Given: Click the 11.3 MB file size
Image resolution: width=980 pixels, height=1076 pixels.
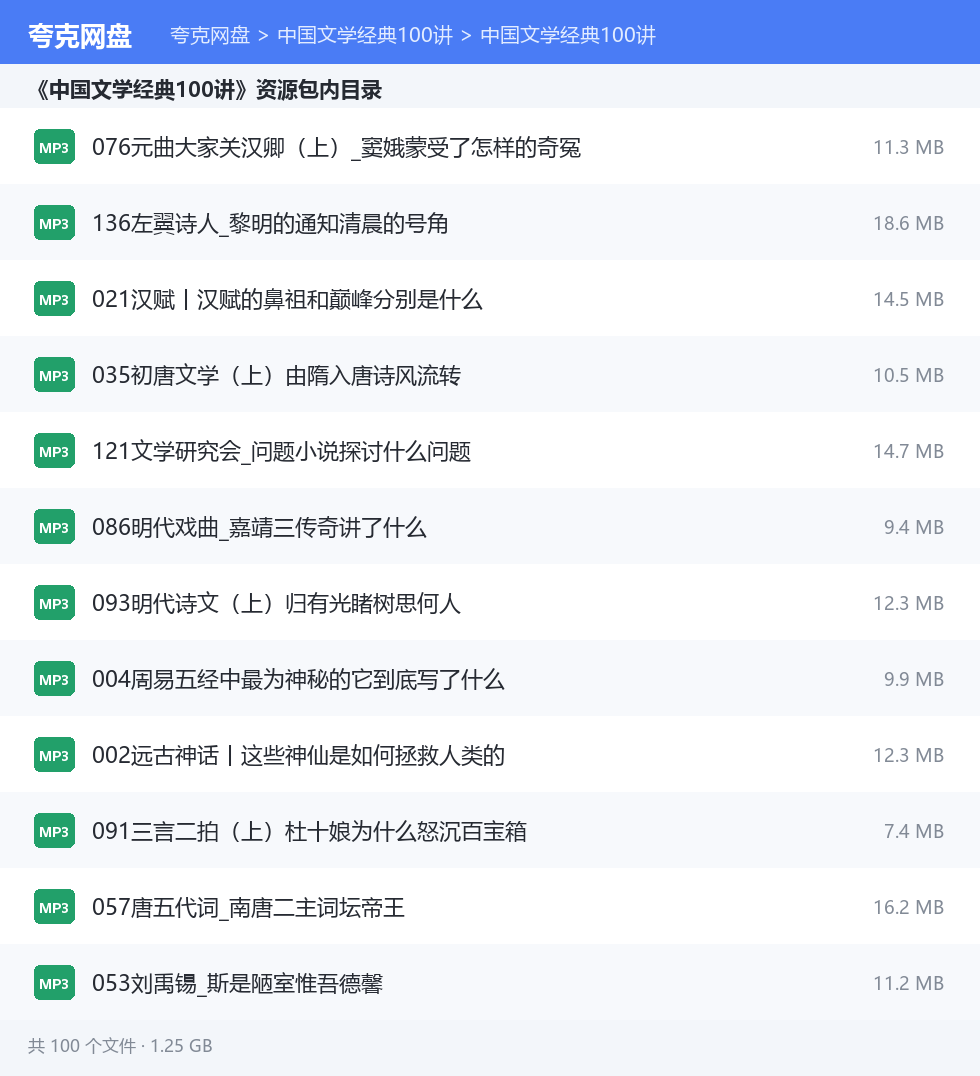Looking at the screenshot, I should (909, 148).
